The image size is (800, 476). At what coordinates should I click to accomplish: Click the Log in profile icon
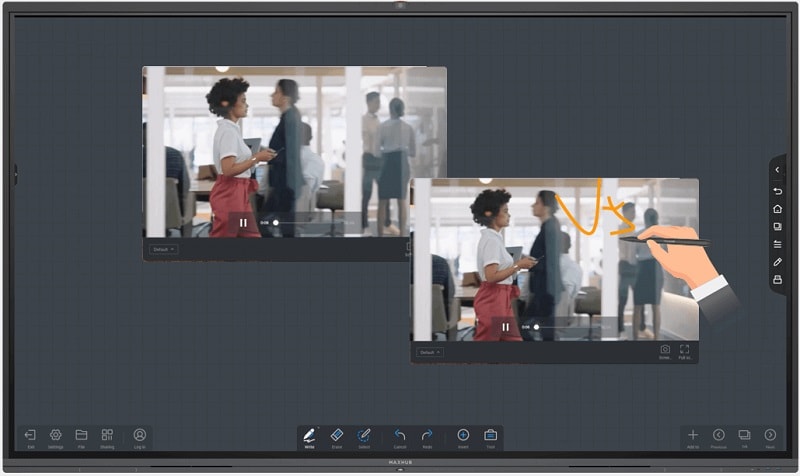point(140,435)
